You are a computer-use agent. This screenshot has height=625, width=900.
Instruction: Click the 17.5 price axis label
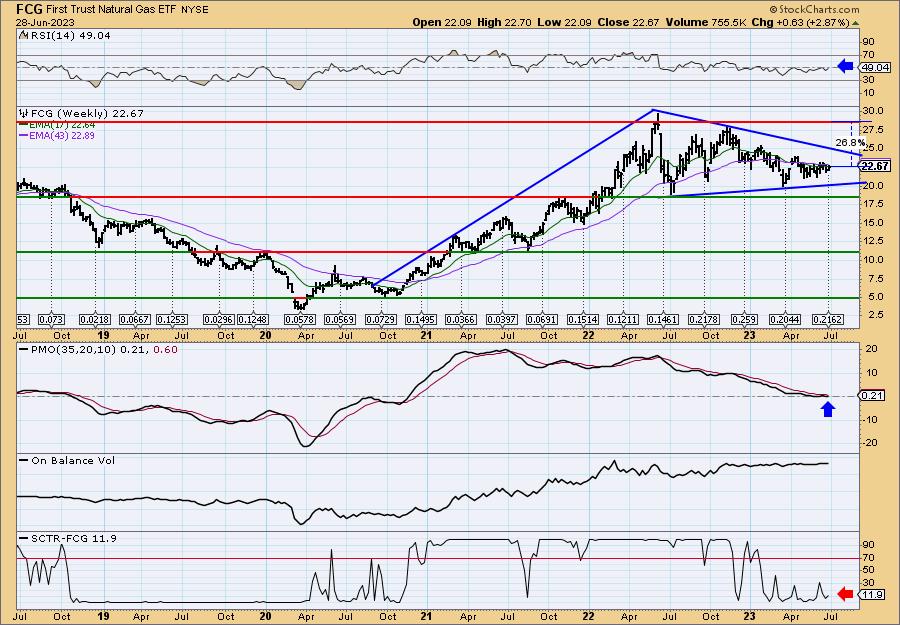pos(872,204)
